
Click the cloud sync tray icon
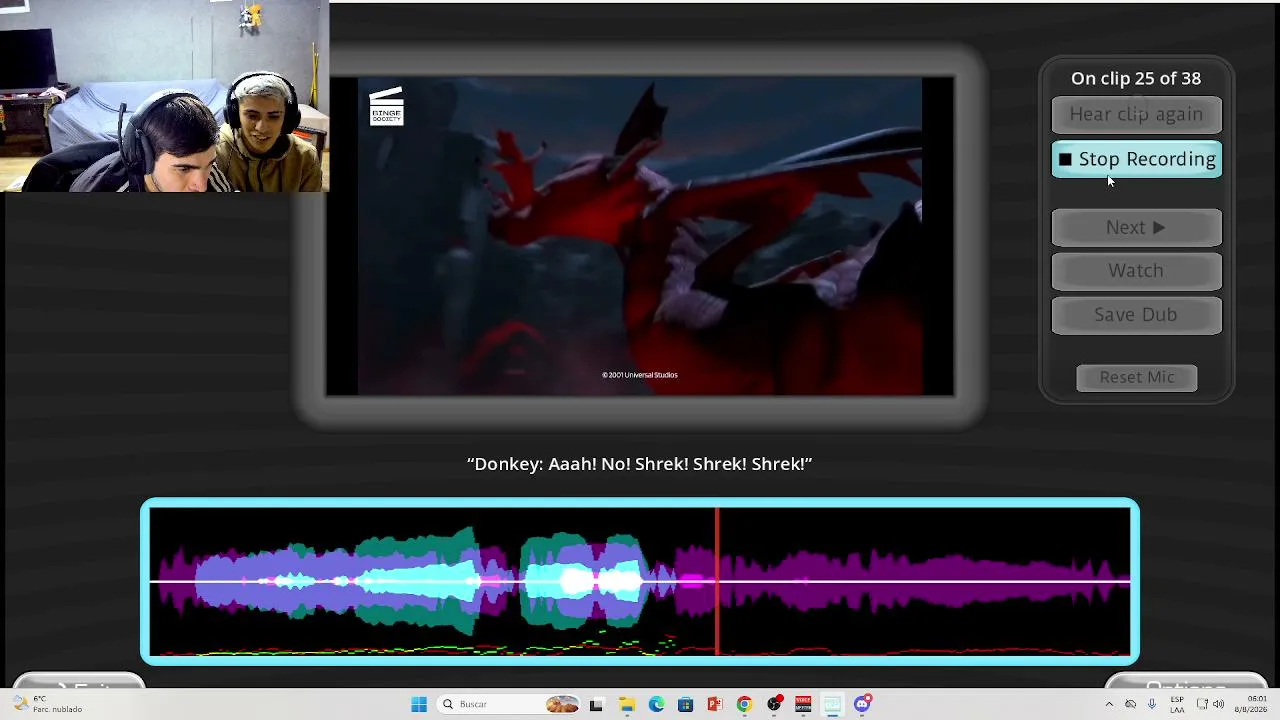point(1131,704)
